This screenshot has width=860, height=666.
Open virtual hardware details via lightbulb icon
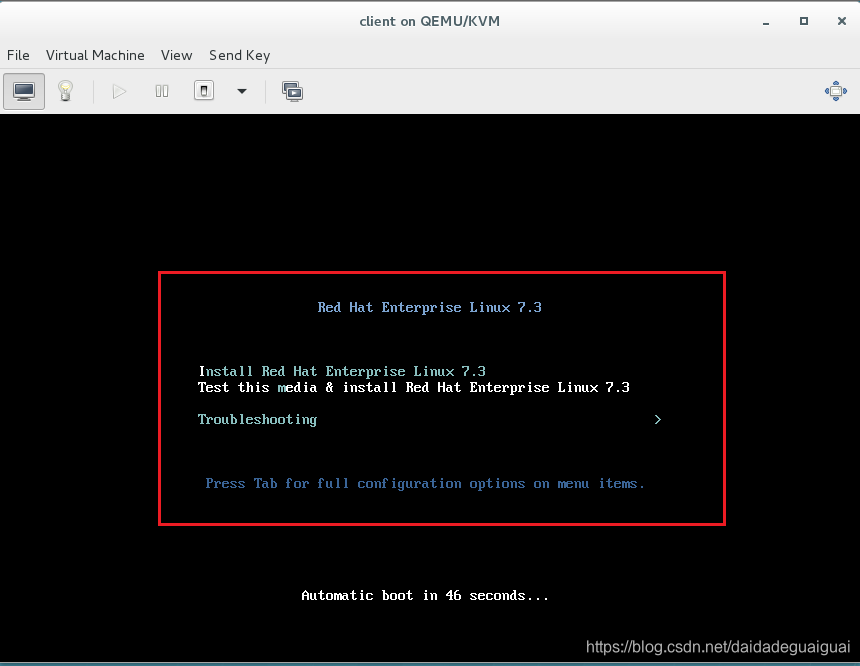65,91
